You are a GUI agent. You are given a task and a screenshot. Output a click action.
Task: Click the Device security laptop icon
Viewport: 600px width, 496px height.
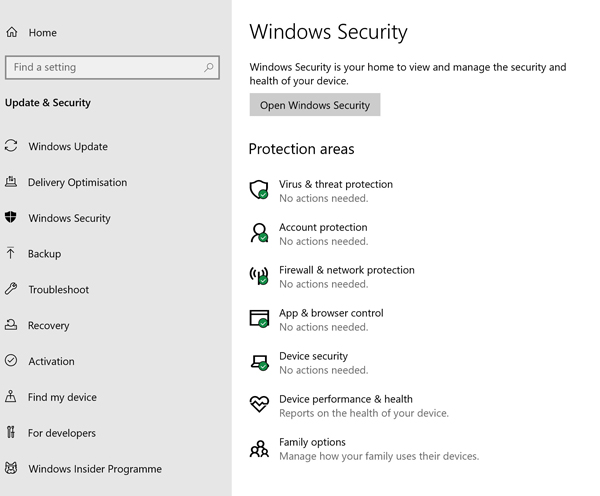pos(259,362)
